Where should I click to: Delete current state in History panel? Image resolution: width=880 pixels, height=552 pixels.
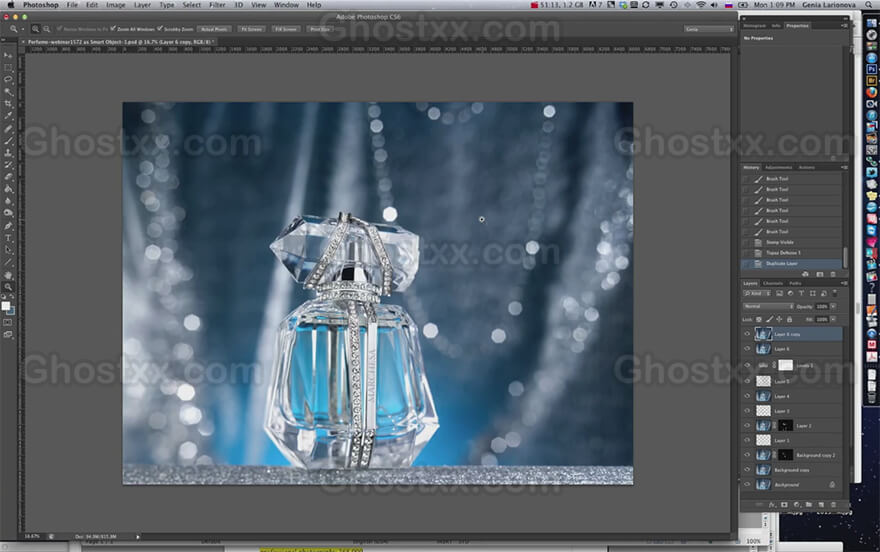pos(833,274)
